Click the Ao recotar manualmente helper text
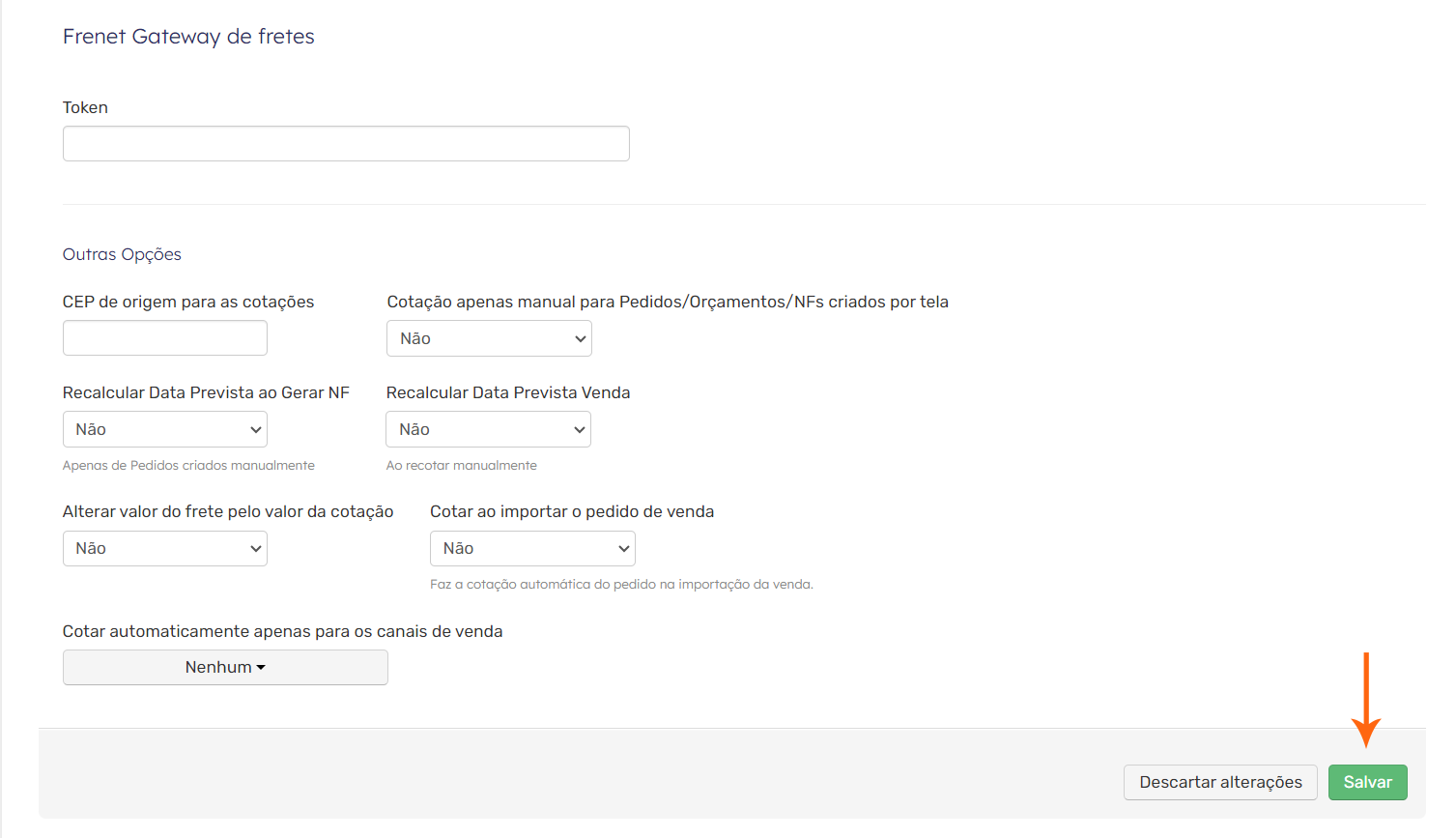 click(x=461, y=466)
